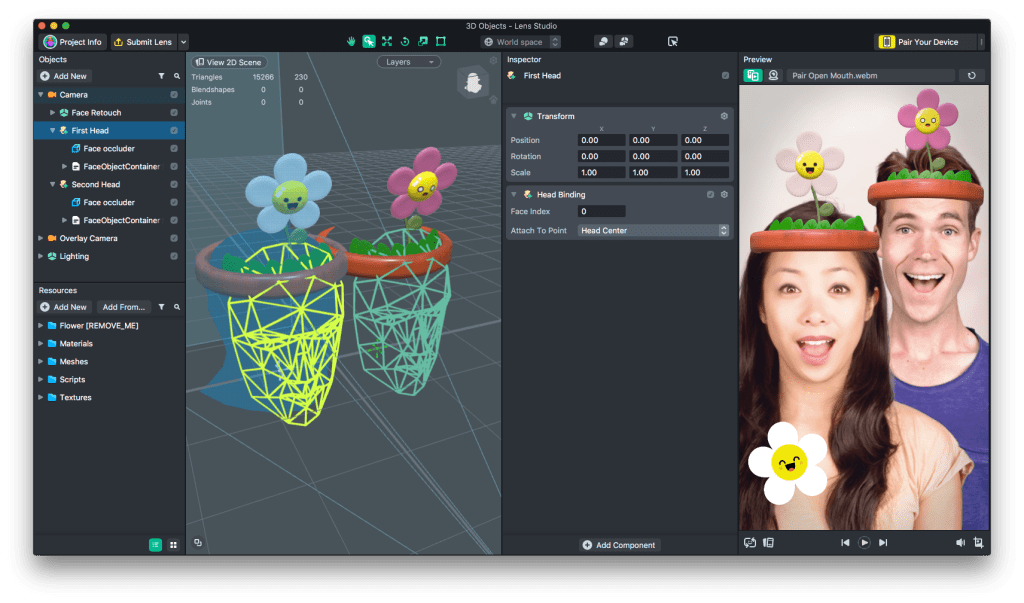Click the webcam preview source icon

(x=773, y=76)
